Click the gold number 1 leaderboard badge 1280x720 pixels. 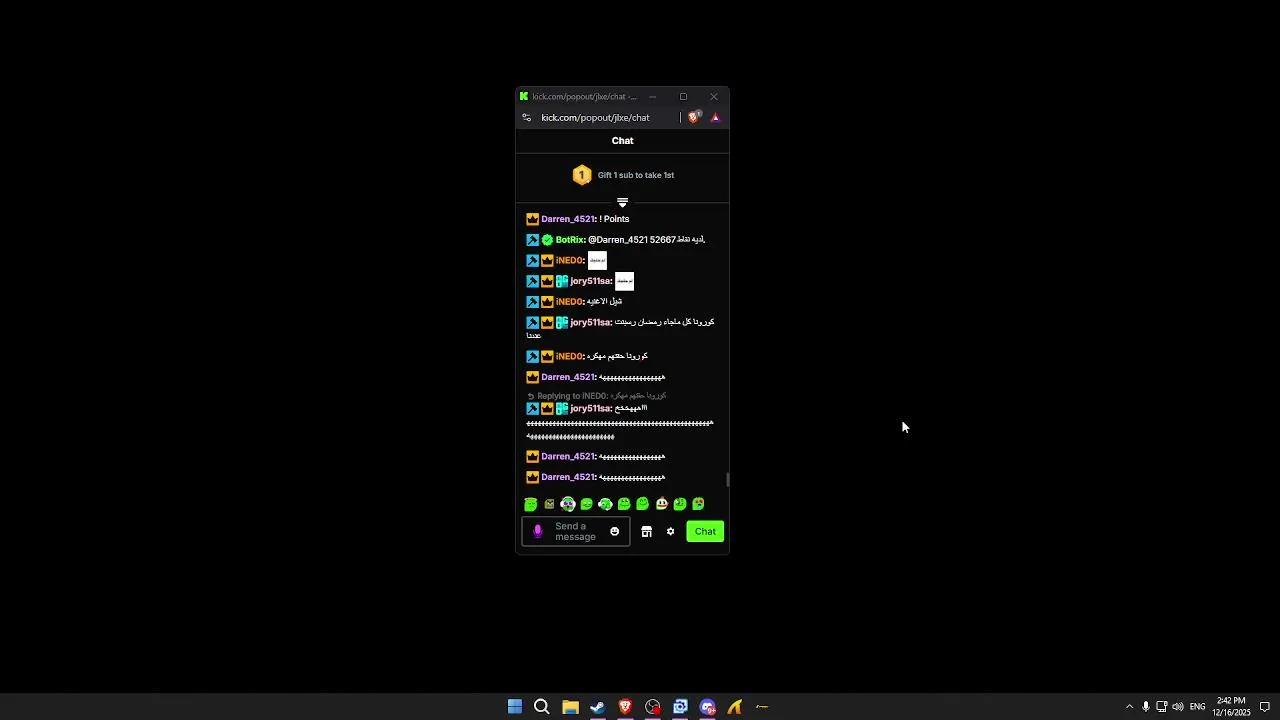pyautogui.click(x=582, y=175)
